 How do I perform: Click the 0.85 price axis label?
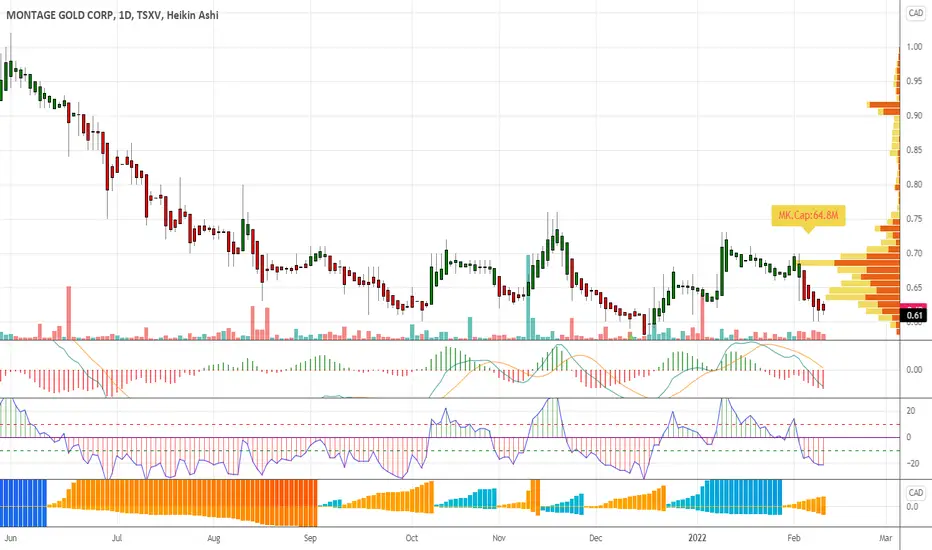[x=915, y=150]
